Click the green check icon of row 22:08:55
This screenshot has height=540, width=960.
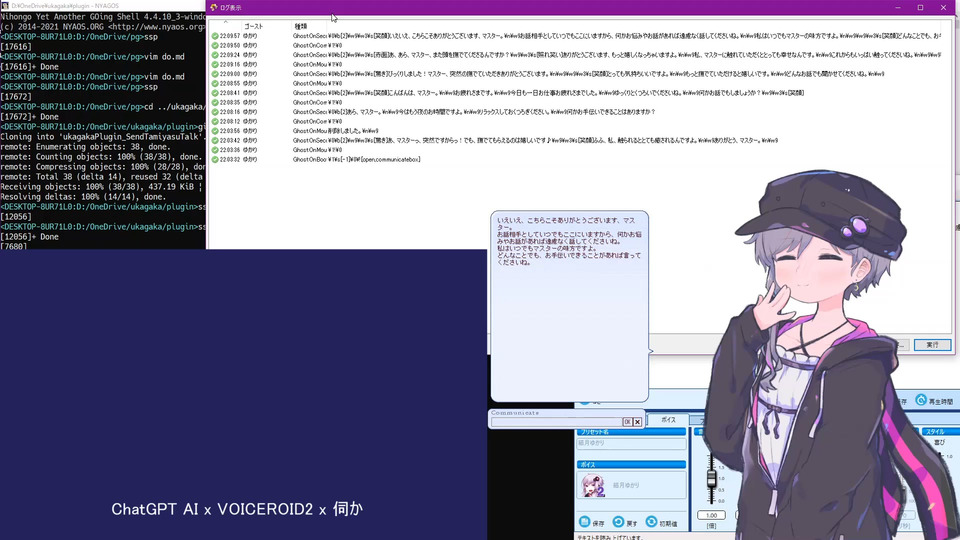click(215, 84)
